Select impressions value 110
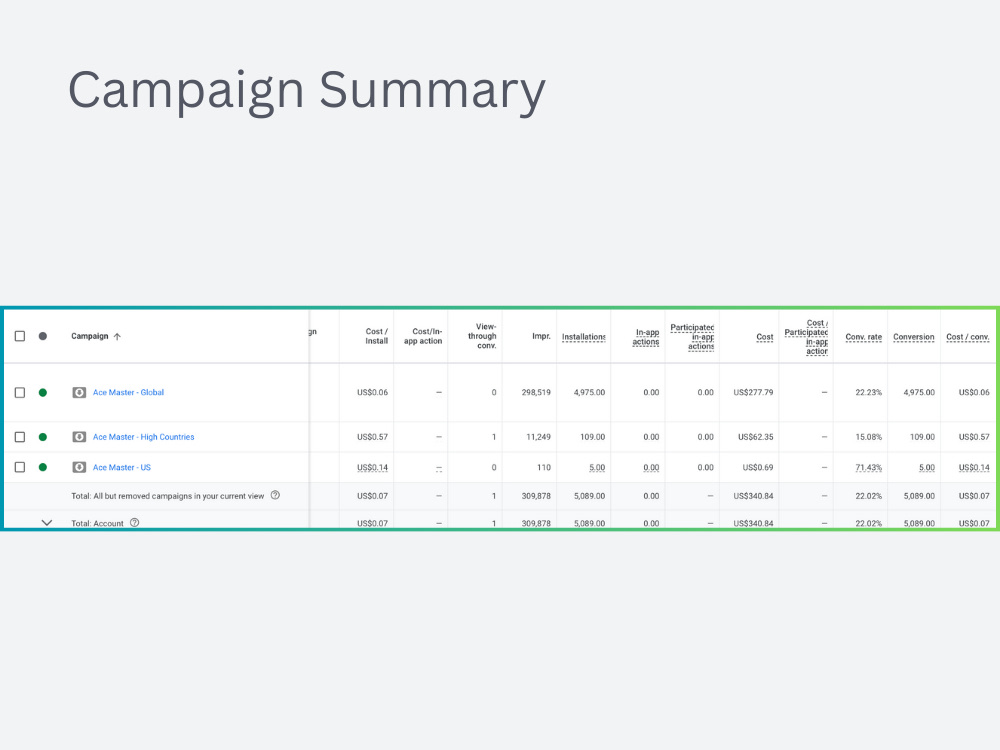This screenshot has width=1000, height=750. (543, 467)
